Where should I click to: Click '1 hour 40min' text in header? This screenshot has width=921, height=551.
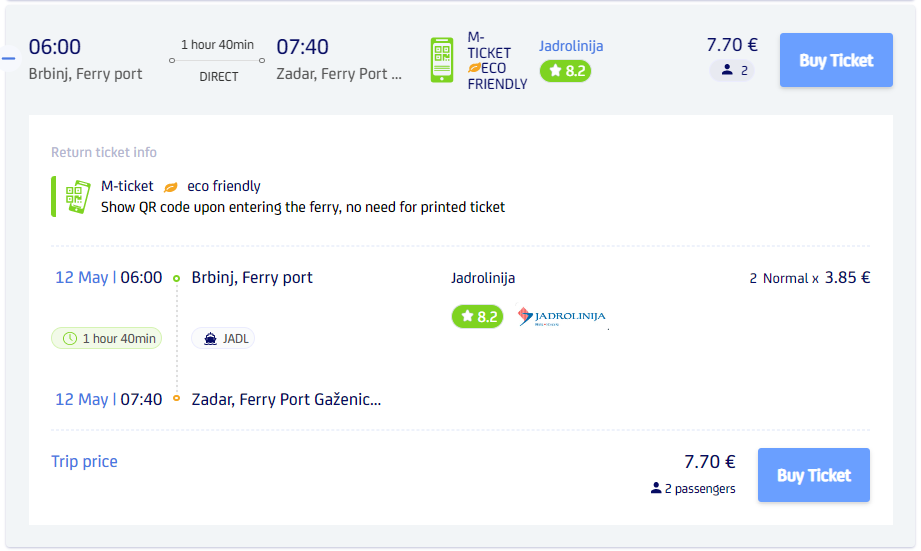217,45
